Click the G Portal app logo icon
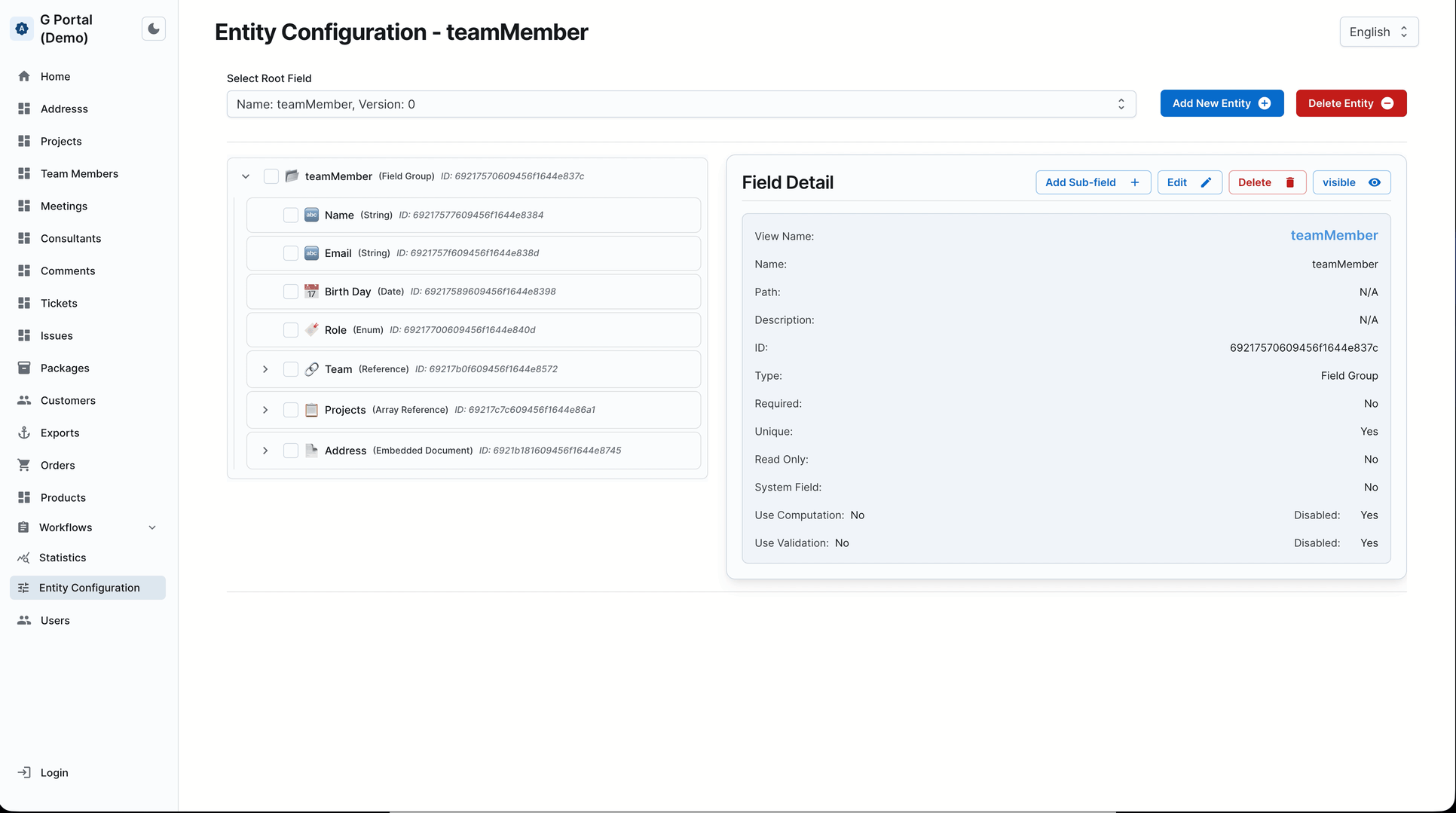The height and width of the screenshot is (813, 1456). click(x=21, y=29)
